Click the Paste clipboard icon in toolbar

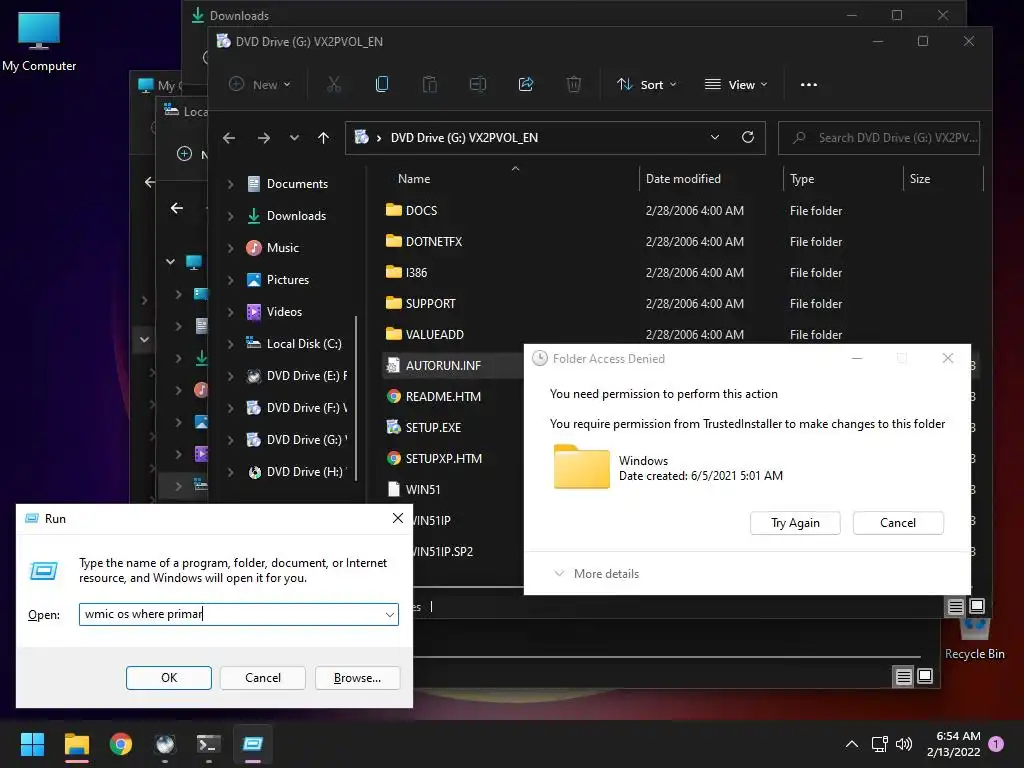[x=430, y=84]
